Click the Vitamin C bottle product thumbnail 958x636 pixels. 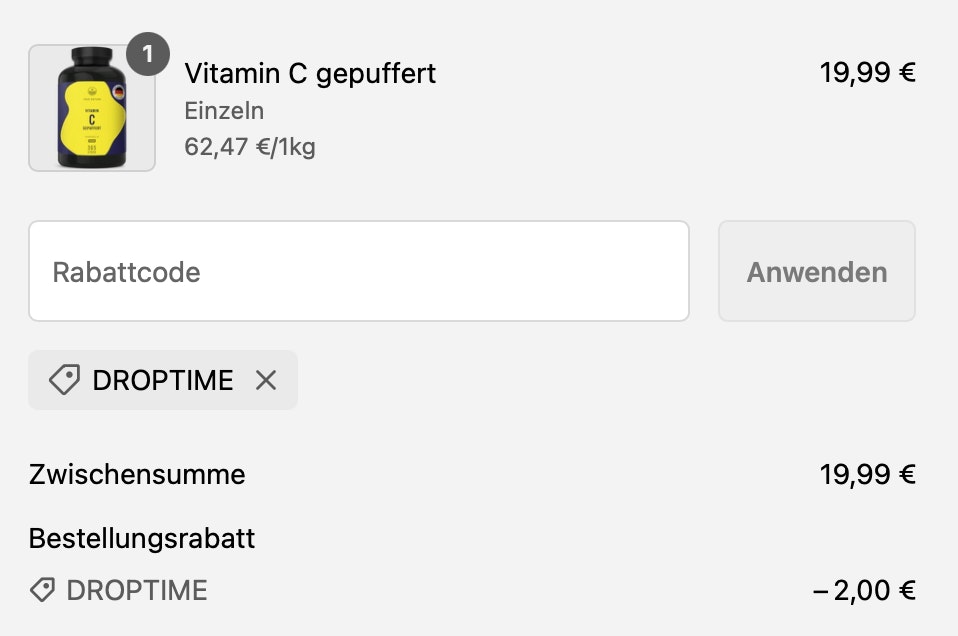pos(92,108)
